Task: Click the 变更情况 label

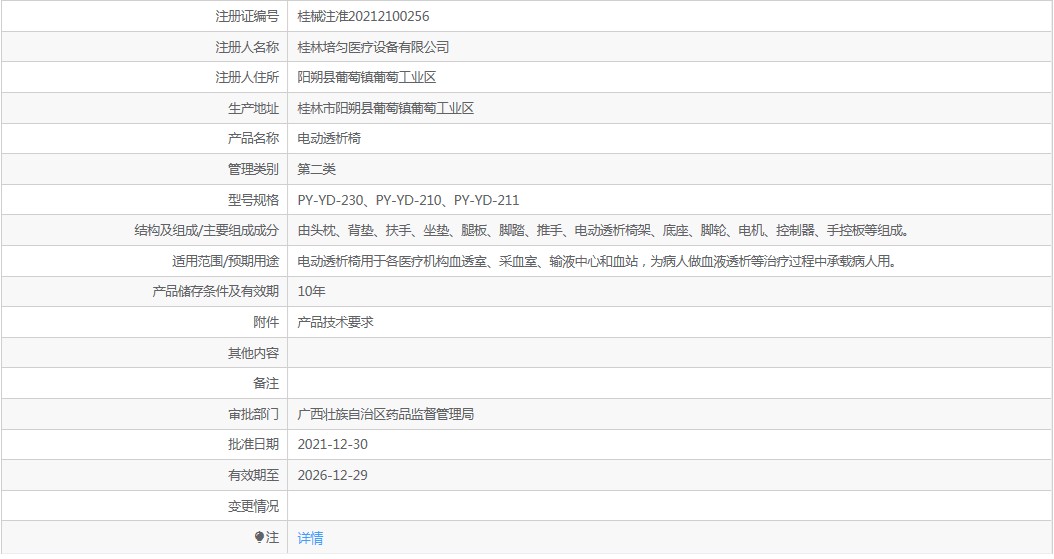Action: click(x=253, y=507)
